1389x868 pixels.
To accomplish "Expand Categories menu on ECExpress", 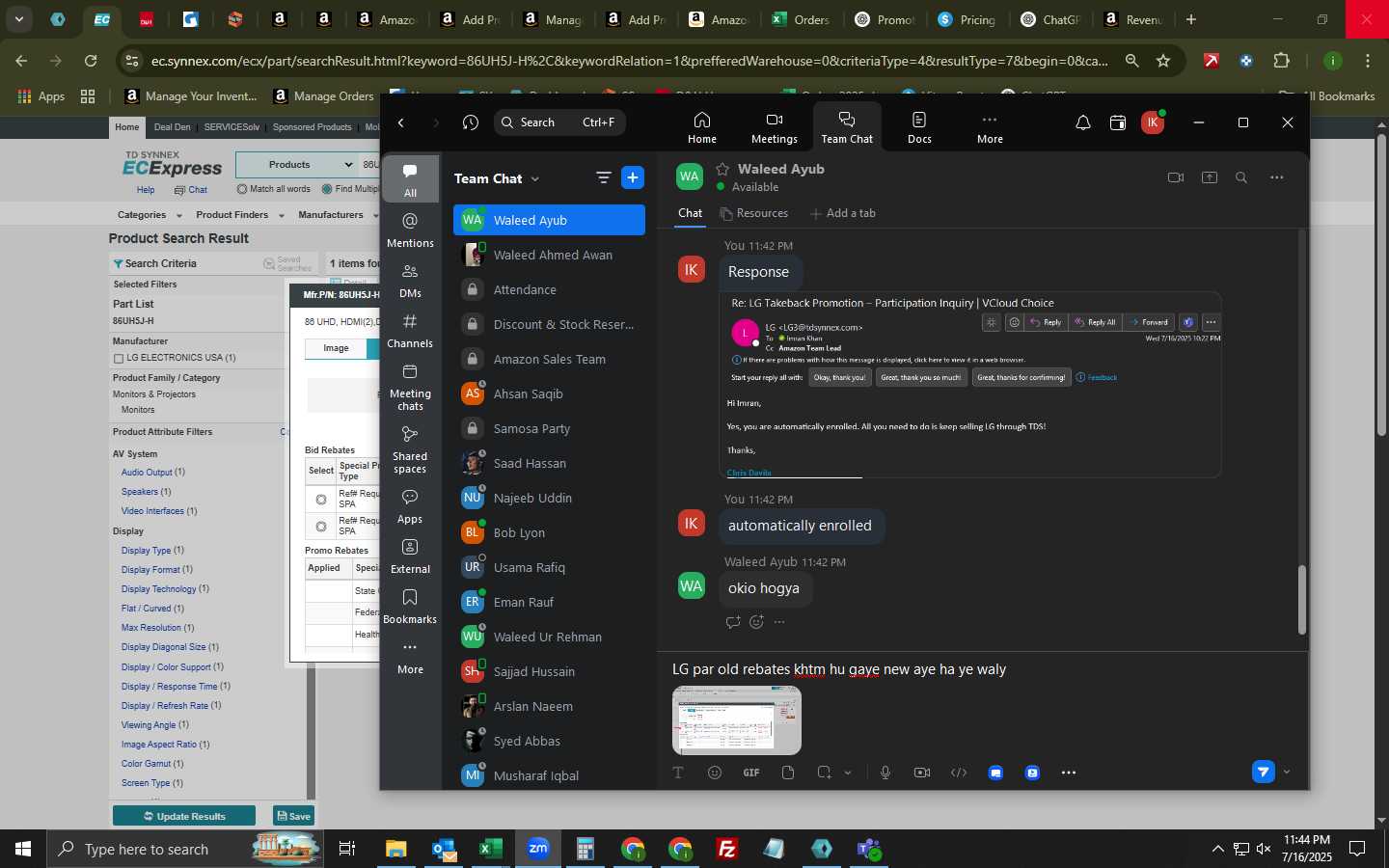I will point(150,215).
